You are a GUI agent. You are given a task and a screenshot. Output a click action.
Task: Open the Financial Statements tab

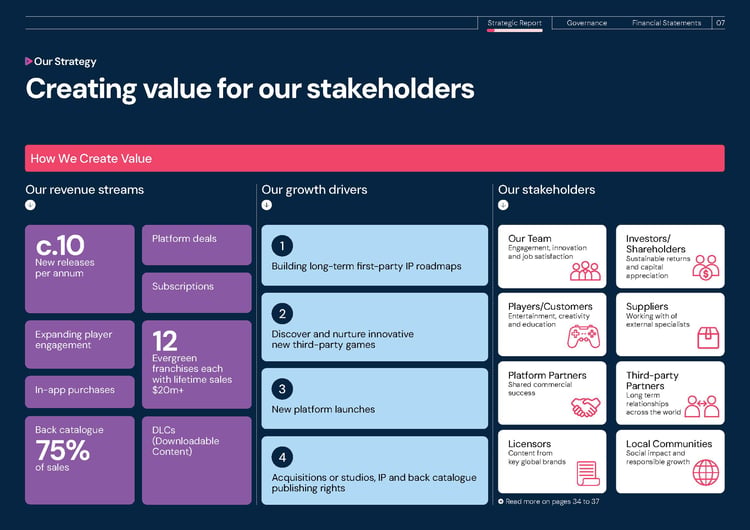[666, 23]
